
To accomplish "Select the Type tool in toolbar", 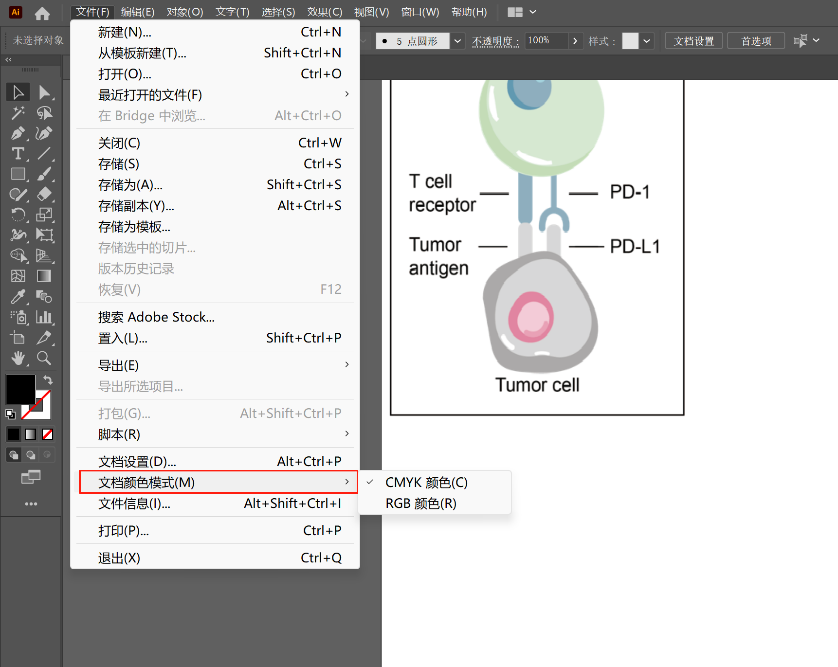I will pos(18,154).
